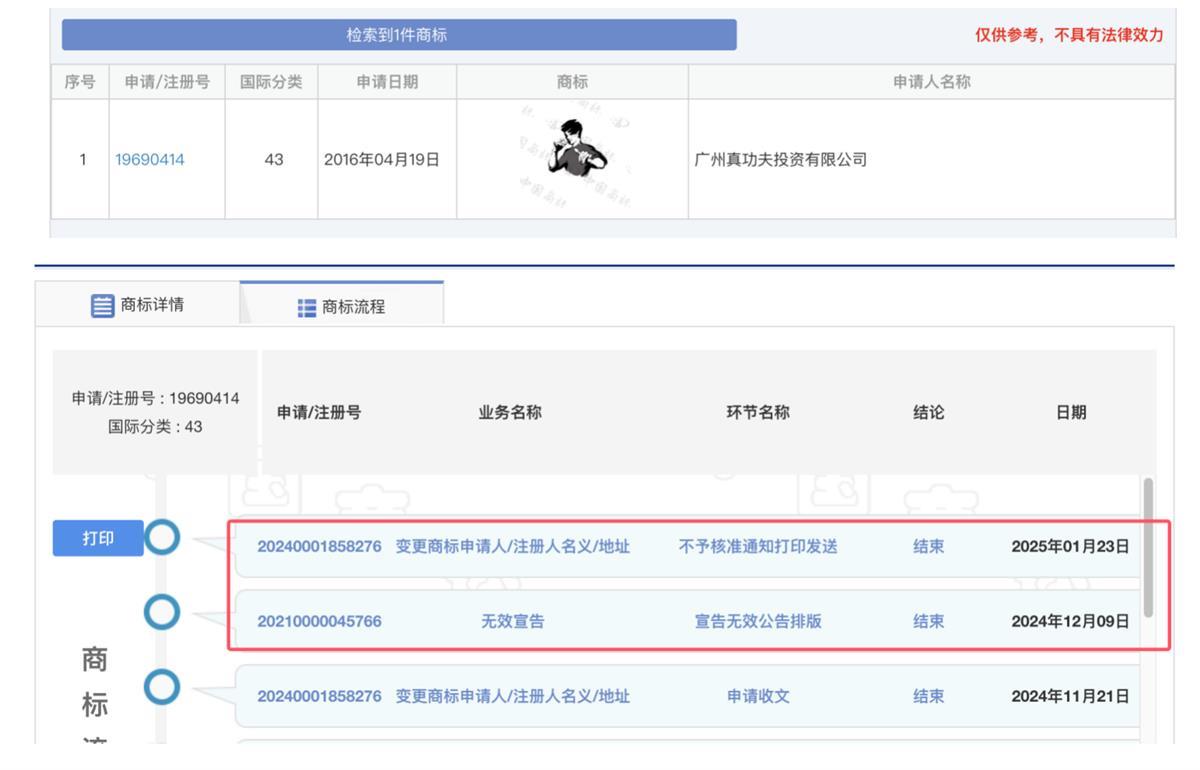Open the 商标详情 tab document icon
The width and height of the screenshot is (1200, 770).
point(101,307)
